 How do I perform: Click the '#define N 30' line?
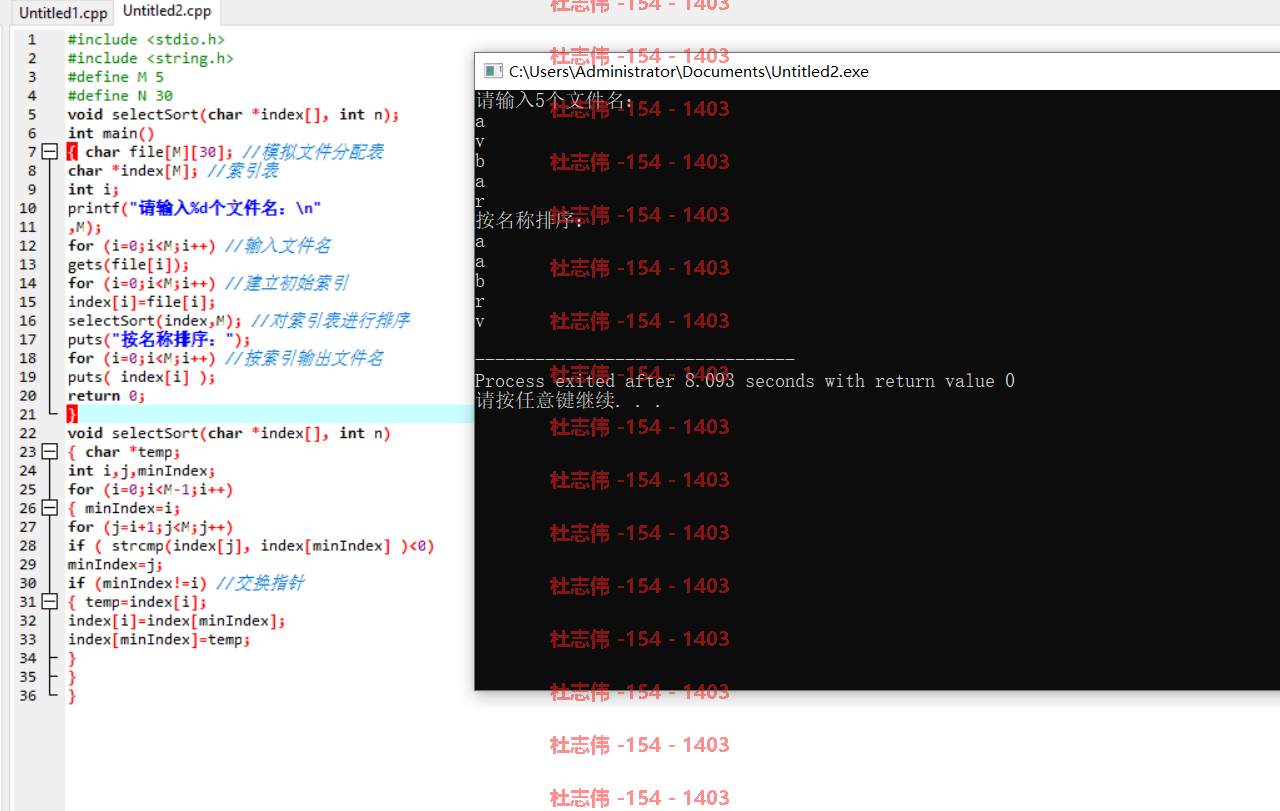(120, 96)
